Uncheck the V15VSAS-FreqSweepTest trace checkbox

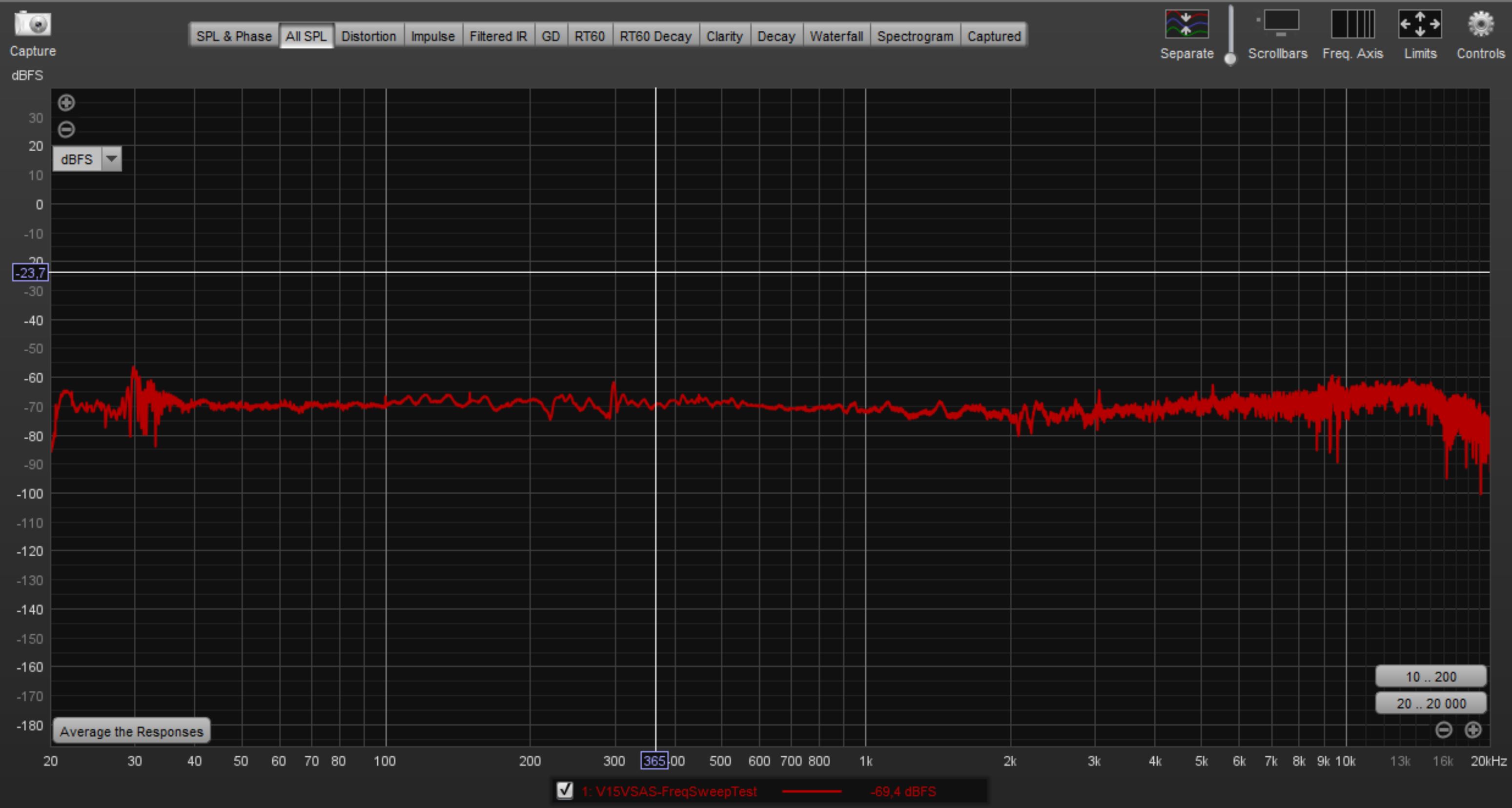[565, 790]
